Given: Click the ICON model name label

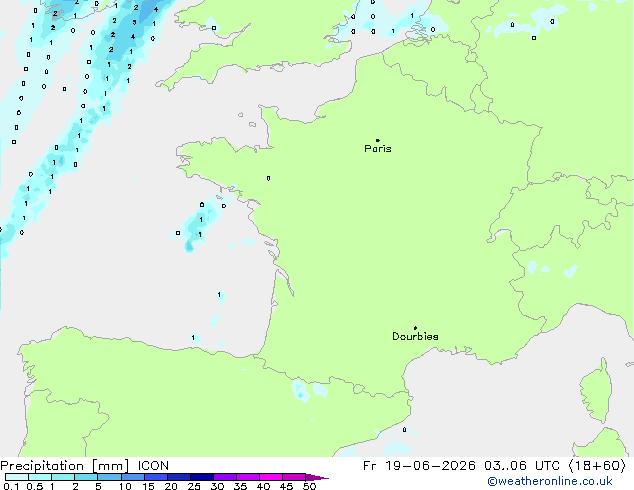Looking at the screenshot, I should click(x=153, y=466).
